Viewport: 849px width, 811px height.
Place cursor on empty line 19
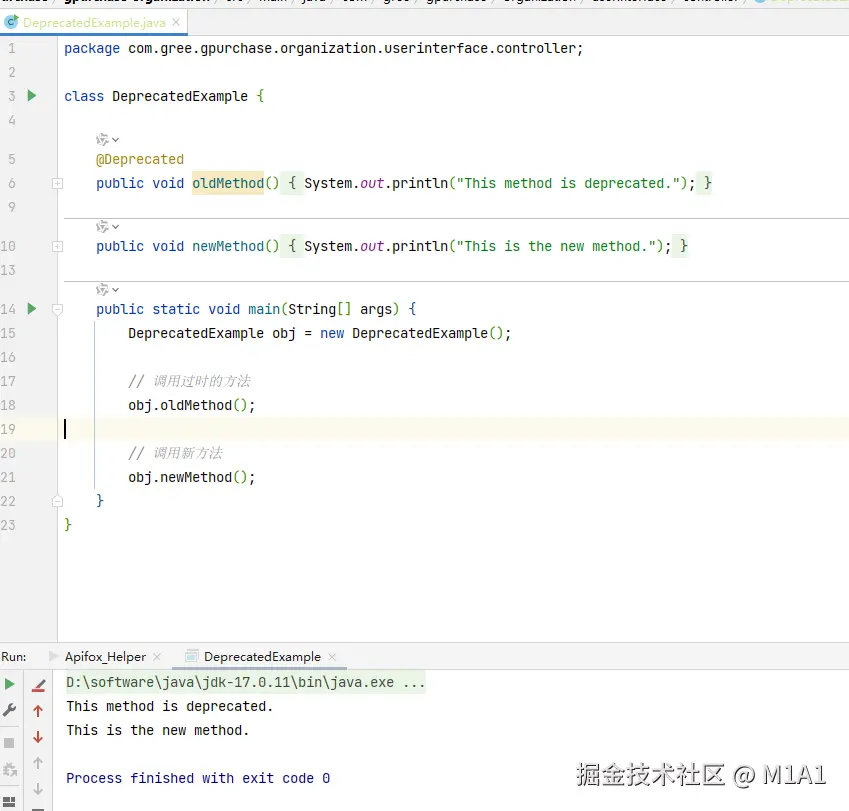(455, 429)
